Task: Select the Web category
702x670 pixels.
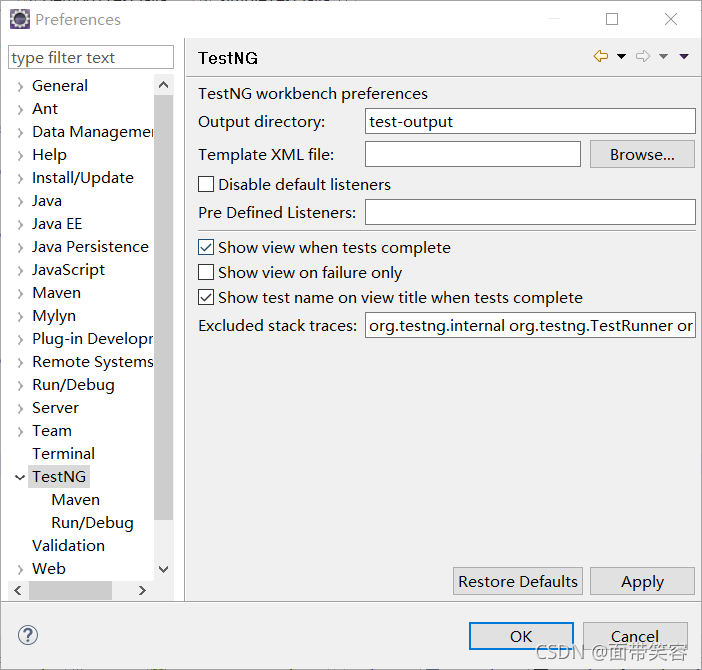Action: click(48, 569)
